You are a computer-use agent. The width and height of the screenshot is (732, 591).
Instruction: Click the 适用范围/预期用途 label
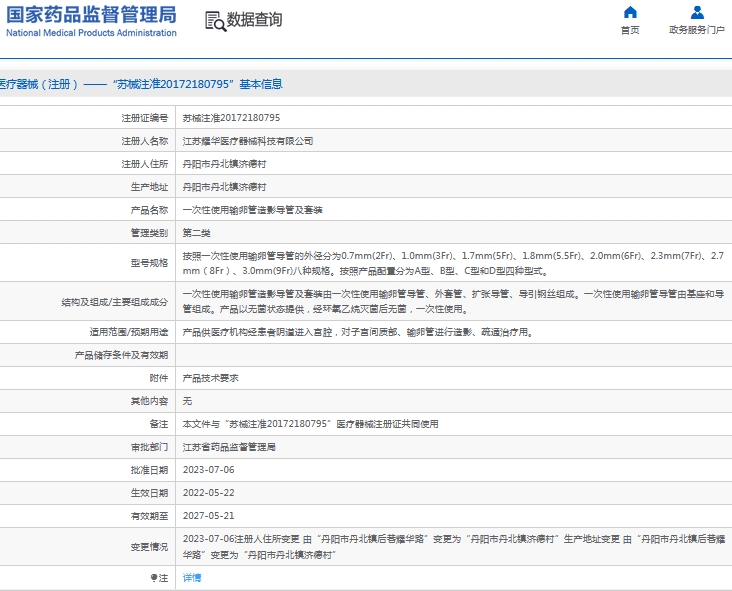click(x=129, y=332)
